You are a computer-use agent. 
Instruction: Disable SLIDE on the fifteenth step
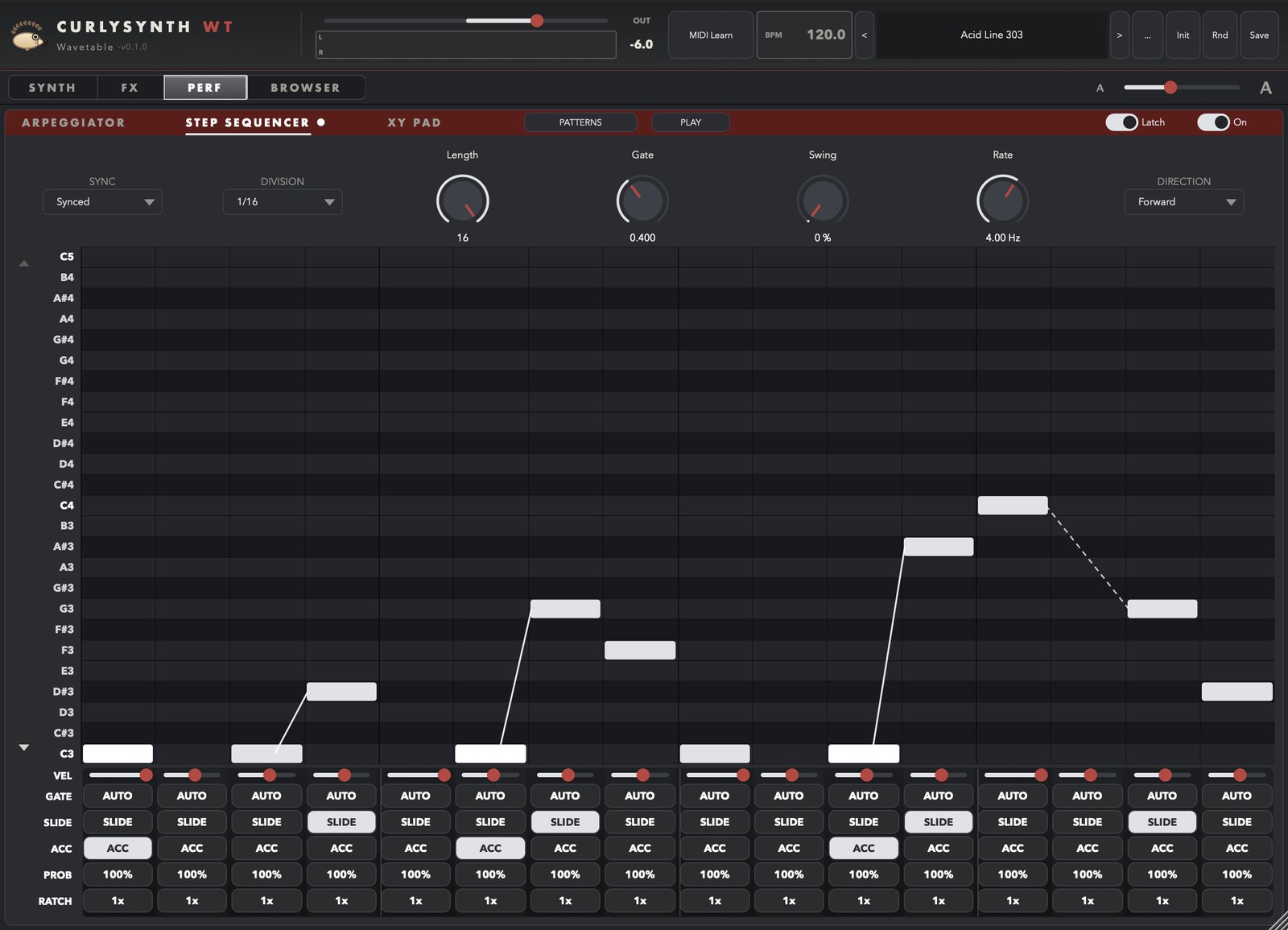[1162, 822]
